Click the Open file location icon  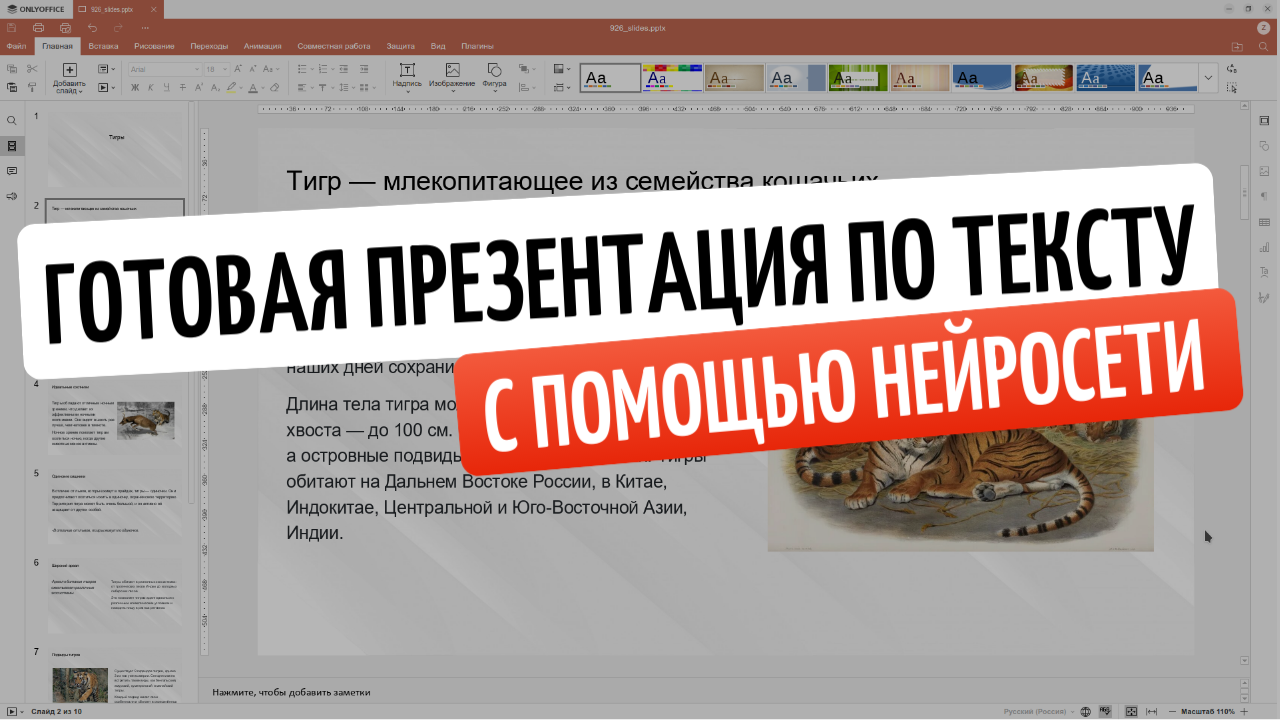1237,46
